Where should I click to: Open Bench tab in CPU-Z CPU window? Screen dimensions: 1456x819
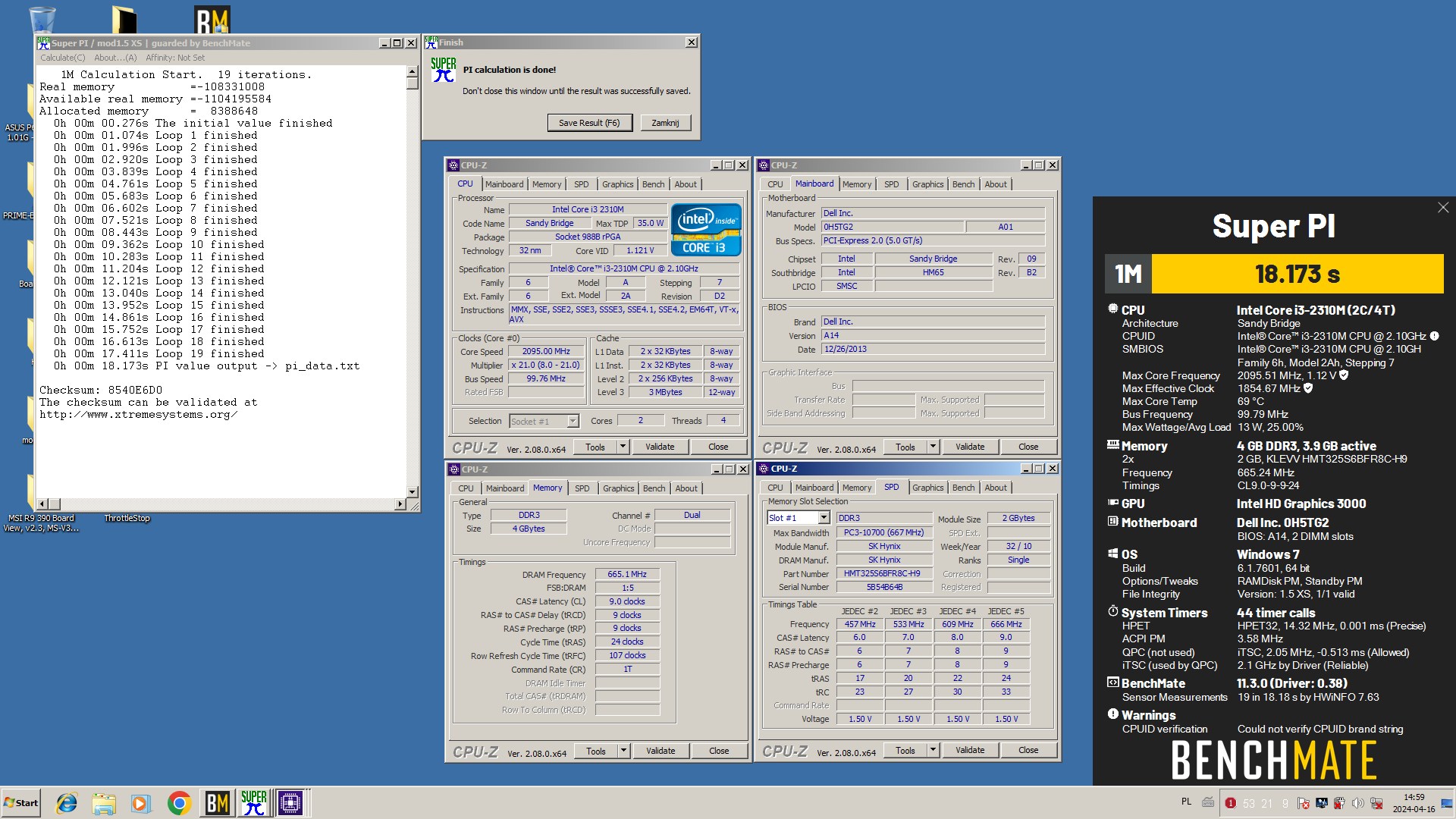pos(653,184)
